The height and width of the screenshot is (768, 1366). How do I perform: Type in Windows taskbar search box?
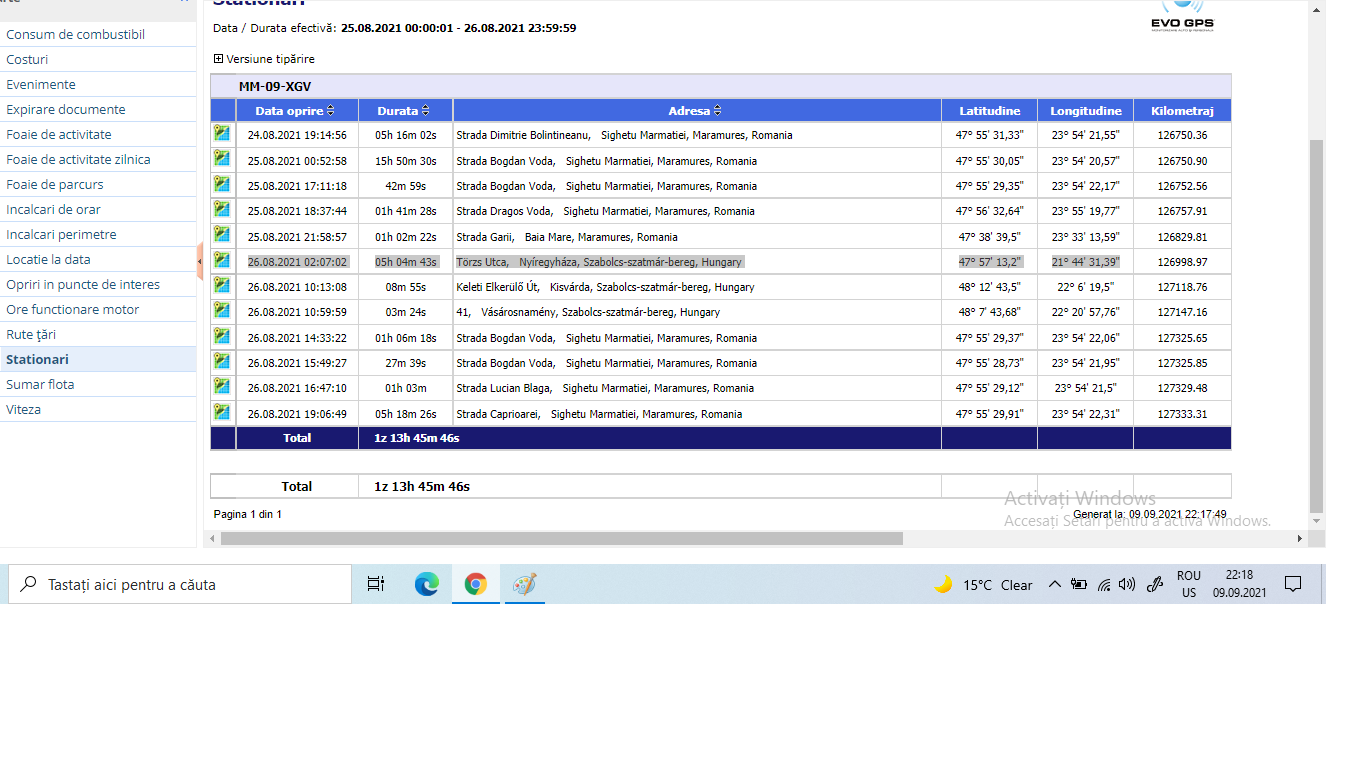pyautogui.click(x=190, y=585)
